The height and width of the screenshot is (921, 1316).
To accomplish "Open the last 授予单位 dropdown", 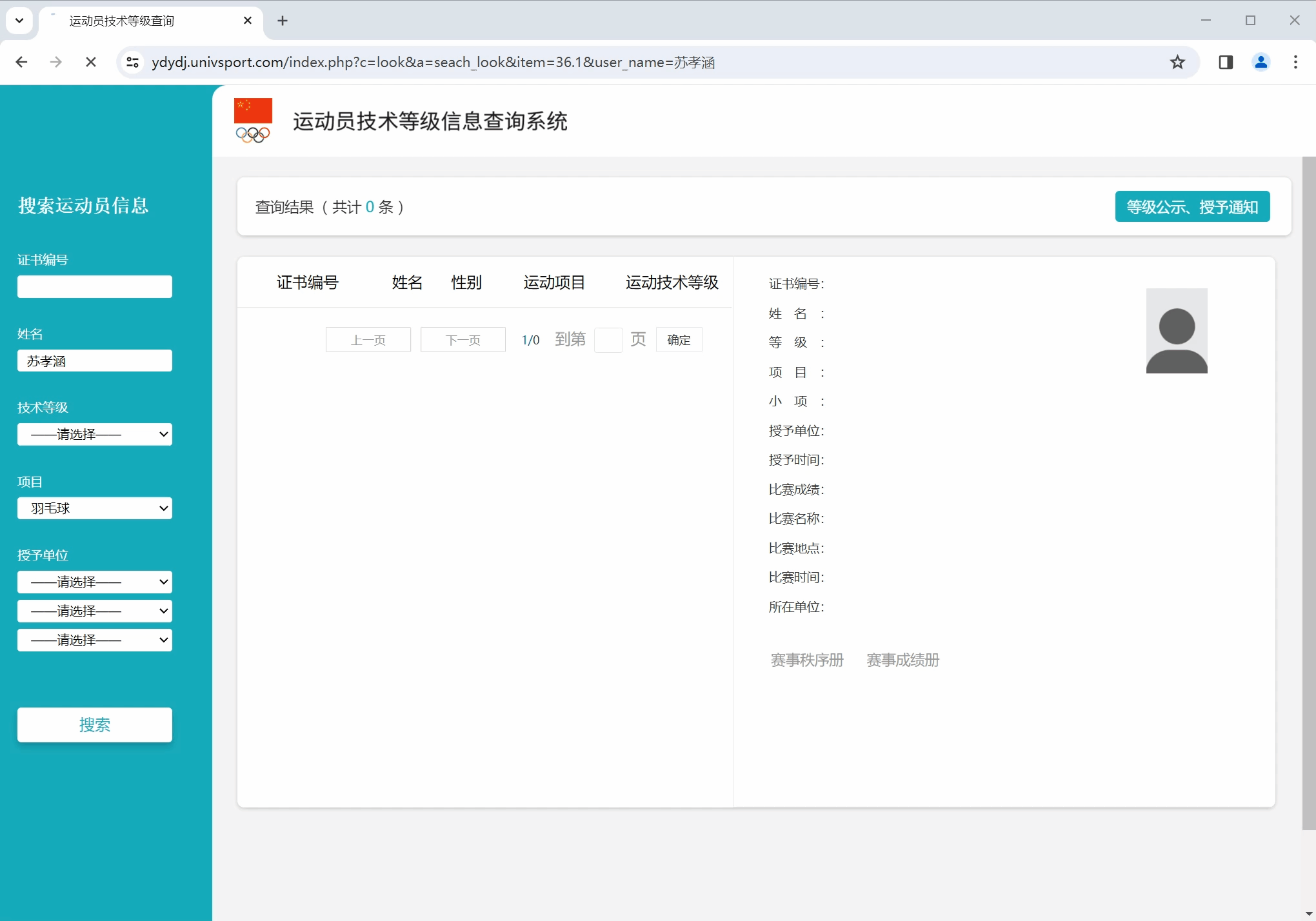I will point(95,640).
